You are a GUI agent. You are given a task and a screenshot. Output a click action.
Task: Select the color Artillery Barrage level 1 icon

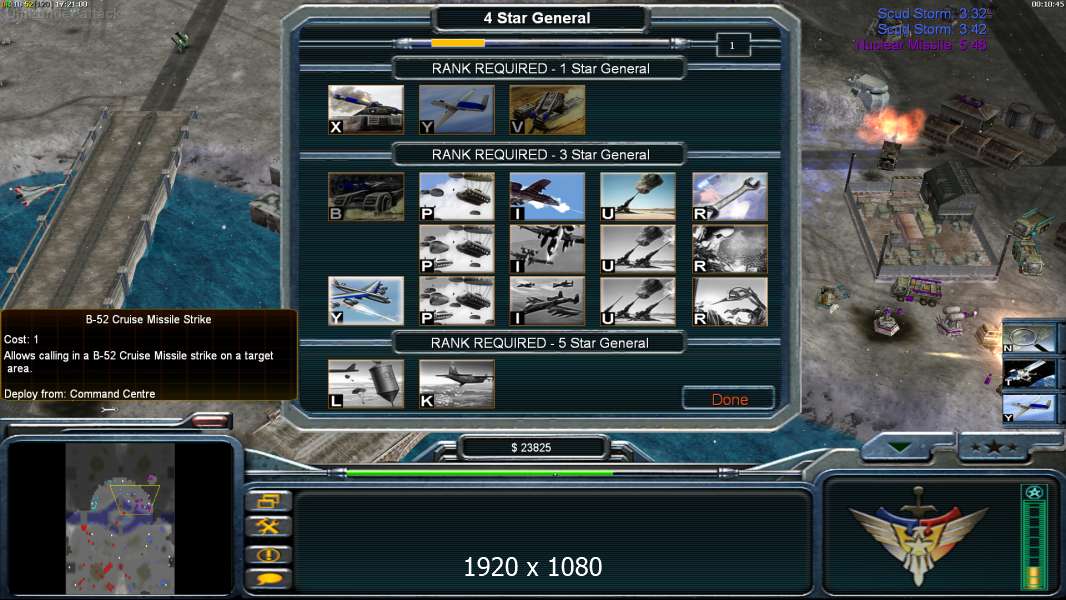click(x=638, y=196)
